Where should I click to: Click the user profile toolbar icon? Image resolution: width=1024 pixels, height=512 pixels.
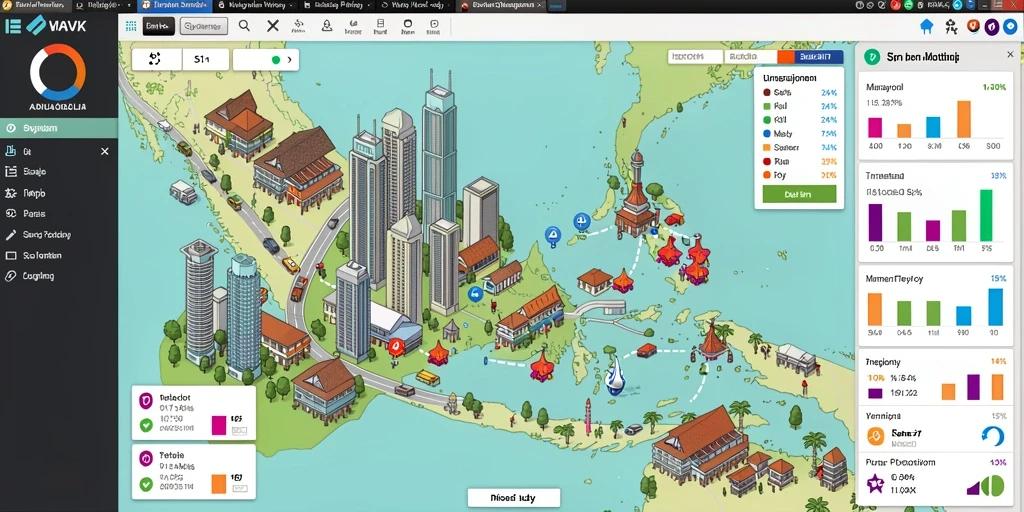(327, 26)
